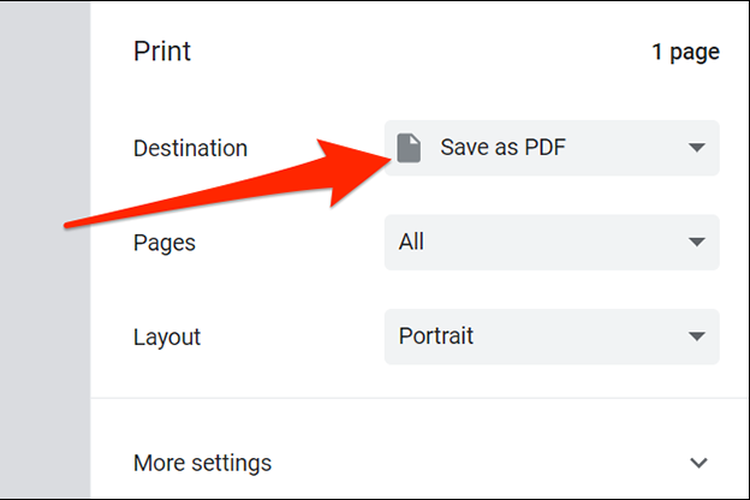The height and width of the screenshot is (500, 750).
Task: Click the red arrow's thin tail end
Action: point(72,226)
